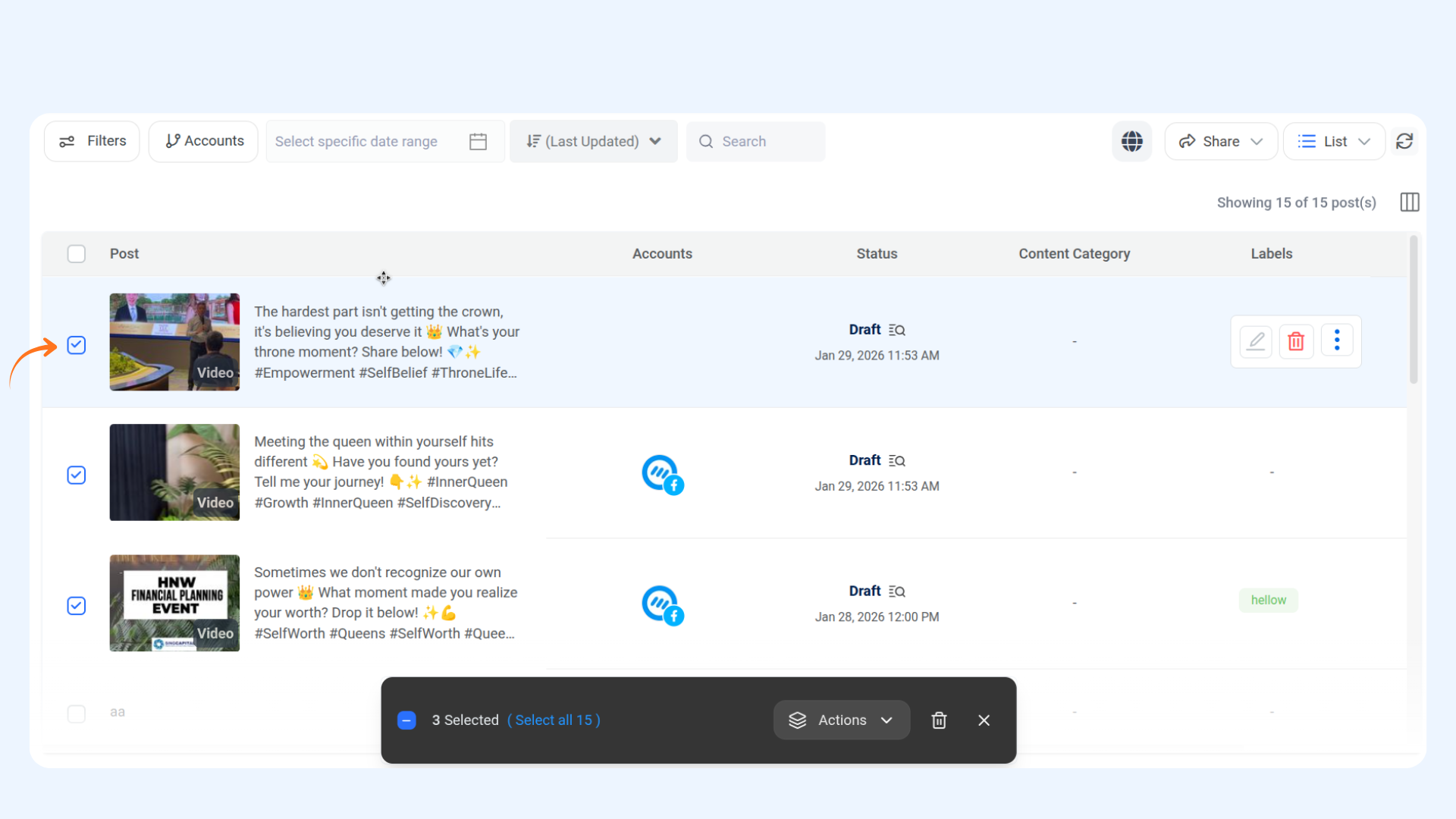Click the red trash icon on first post
1456x819 pixels.
point(1296,341)
